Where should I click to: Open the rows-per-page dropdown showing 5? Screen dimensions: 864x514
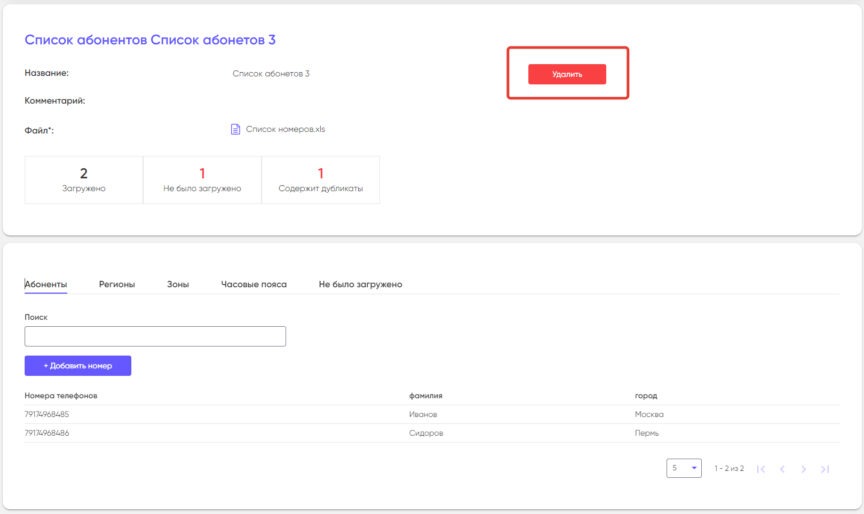coord(684,468)
